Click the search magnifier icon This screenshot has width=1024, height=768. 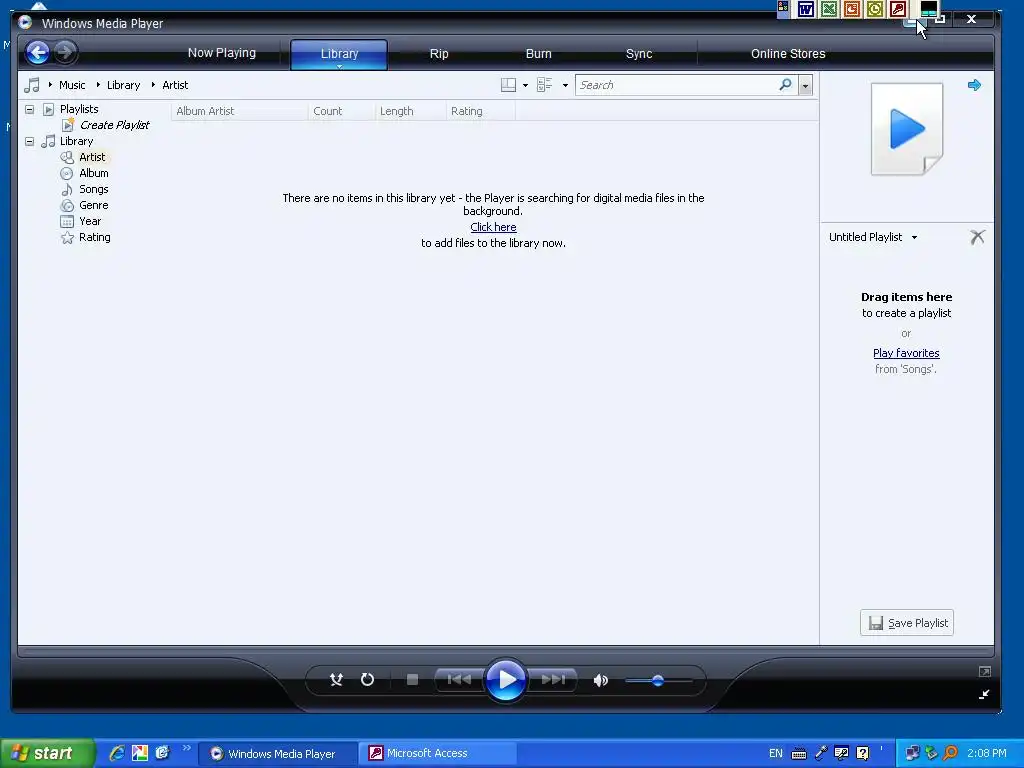click(x=786, y=84)
